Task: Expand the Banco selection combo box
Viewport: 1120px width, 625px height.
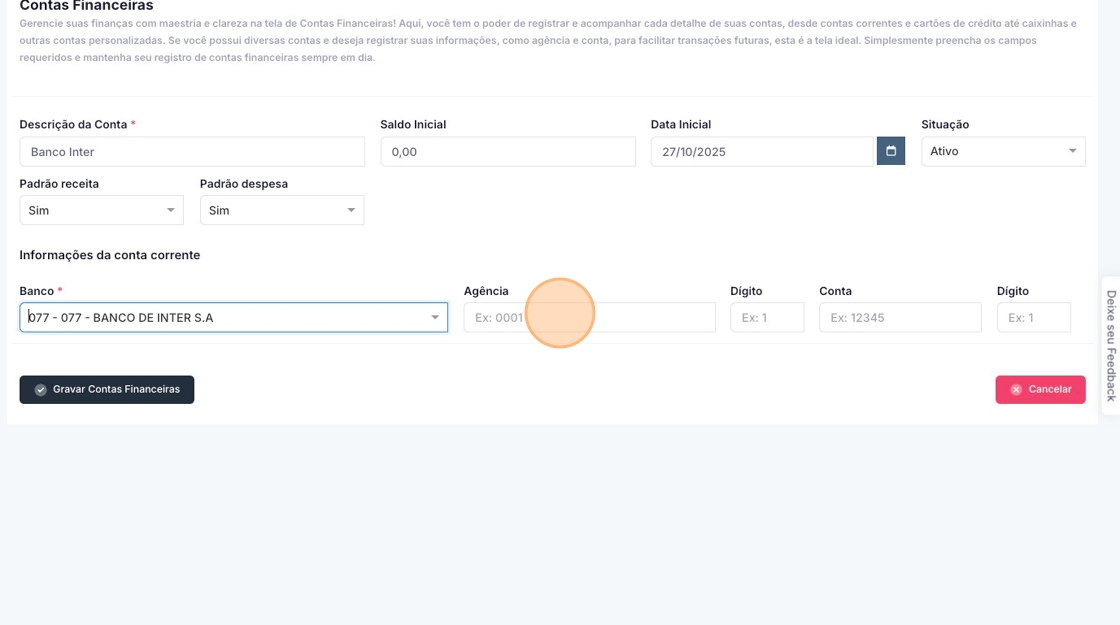Action: coord(233,318)
